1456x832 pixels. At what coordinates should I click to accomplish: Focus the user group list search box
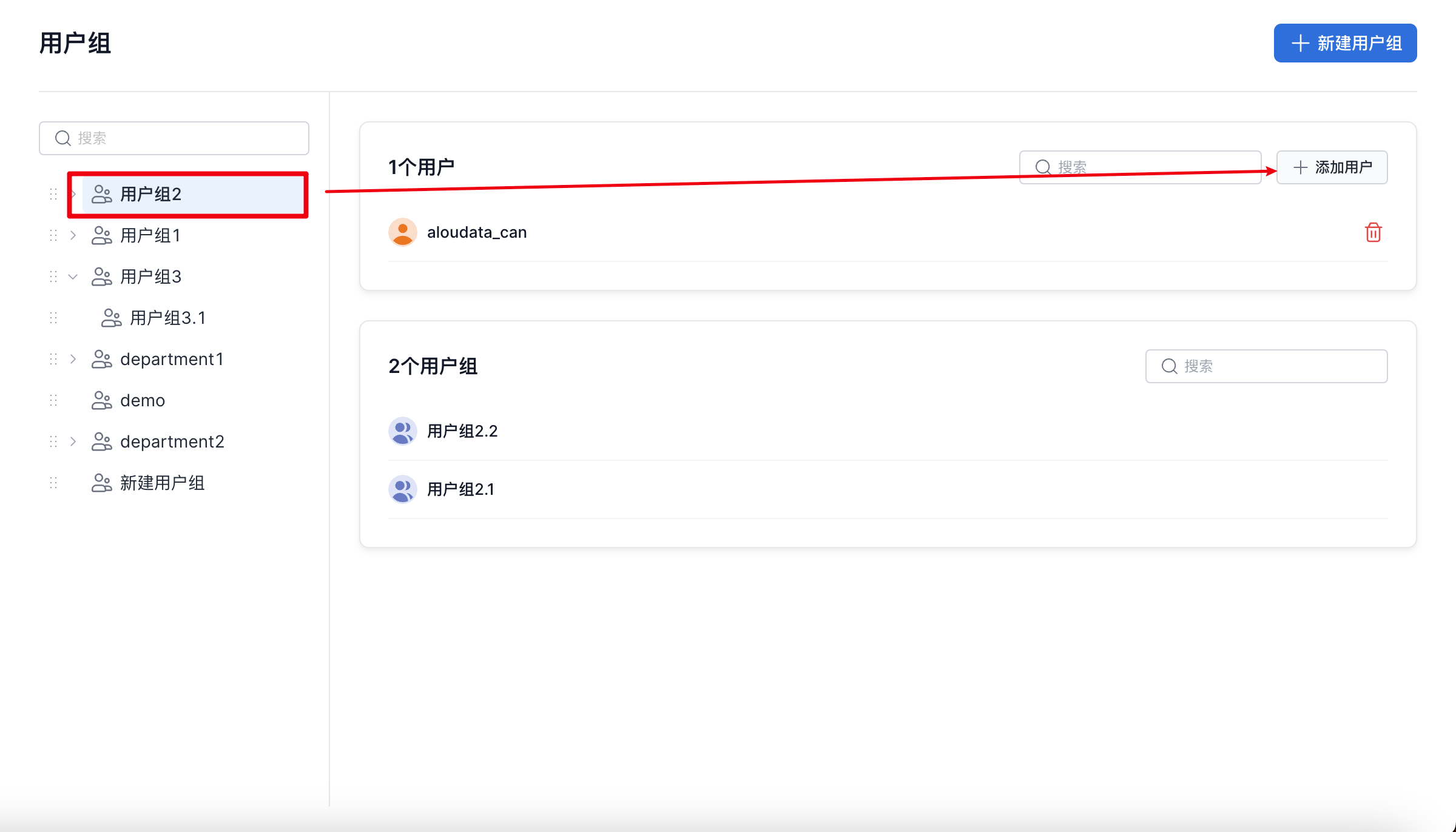point(1274,366)
